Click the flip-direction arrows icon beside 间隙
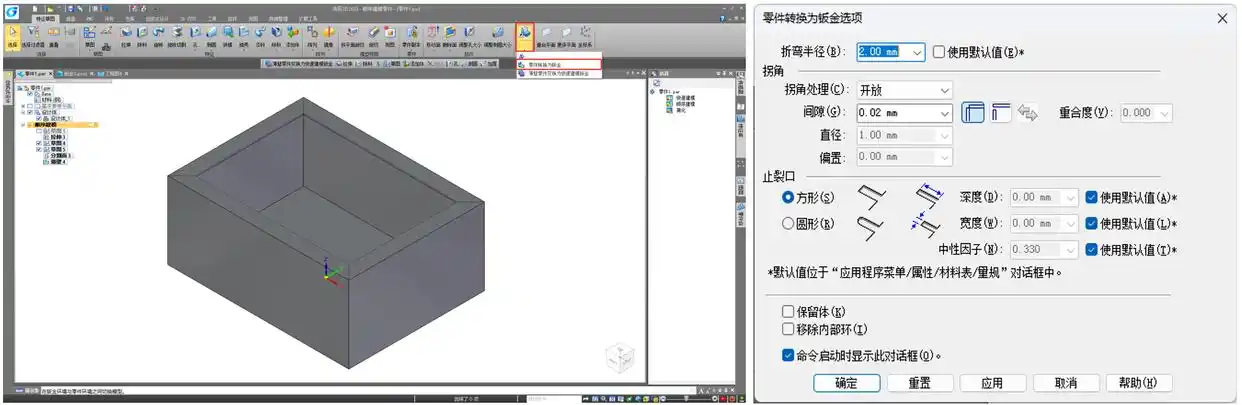 [1028, 113]
